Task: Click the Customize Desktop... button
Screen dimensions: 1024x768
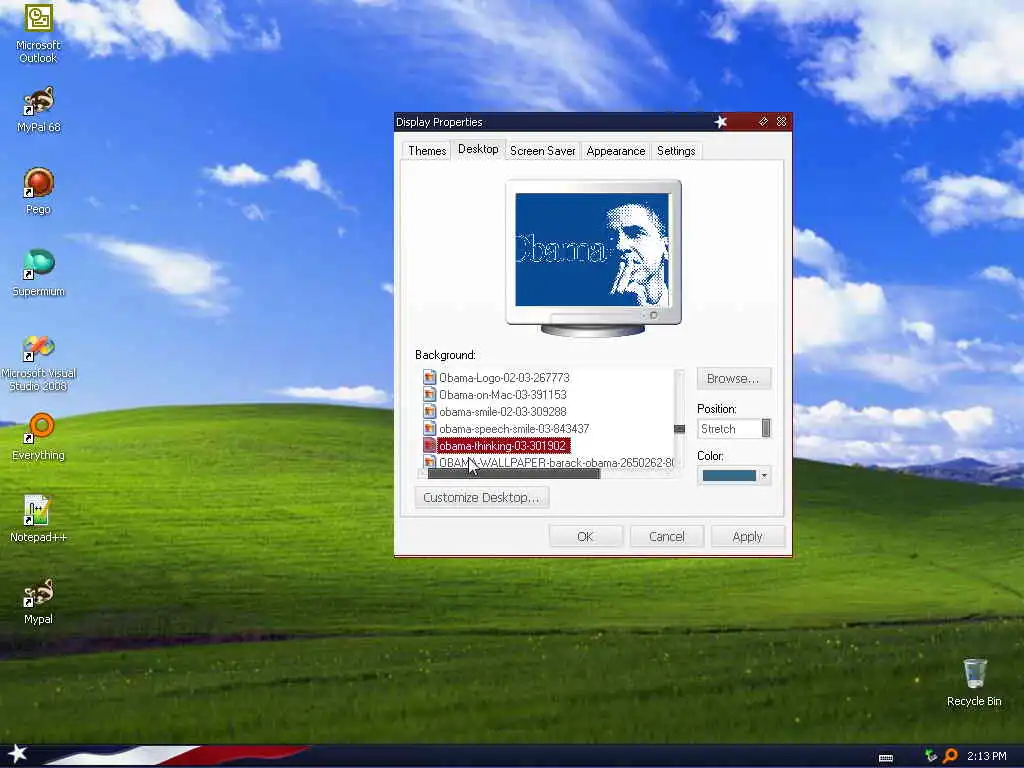Action: (481, 498)
